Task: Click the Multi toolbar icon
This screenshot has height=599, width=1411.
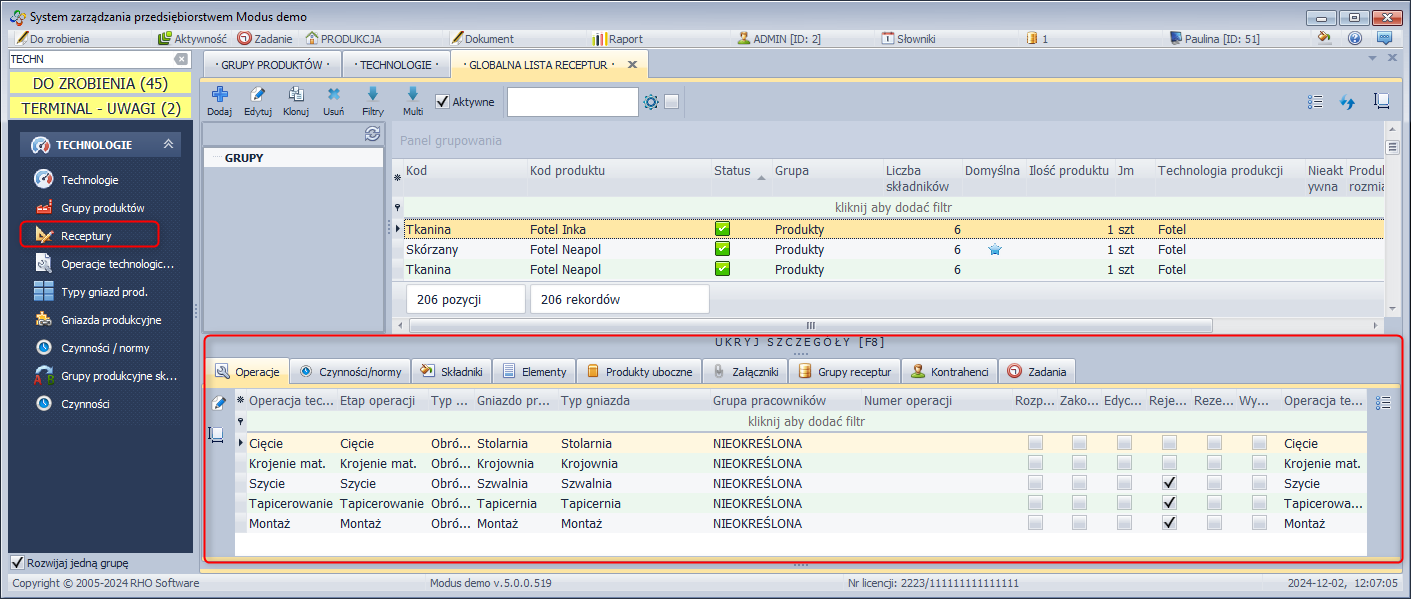Action: tap(413, 96)
